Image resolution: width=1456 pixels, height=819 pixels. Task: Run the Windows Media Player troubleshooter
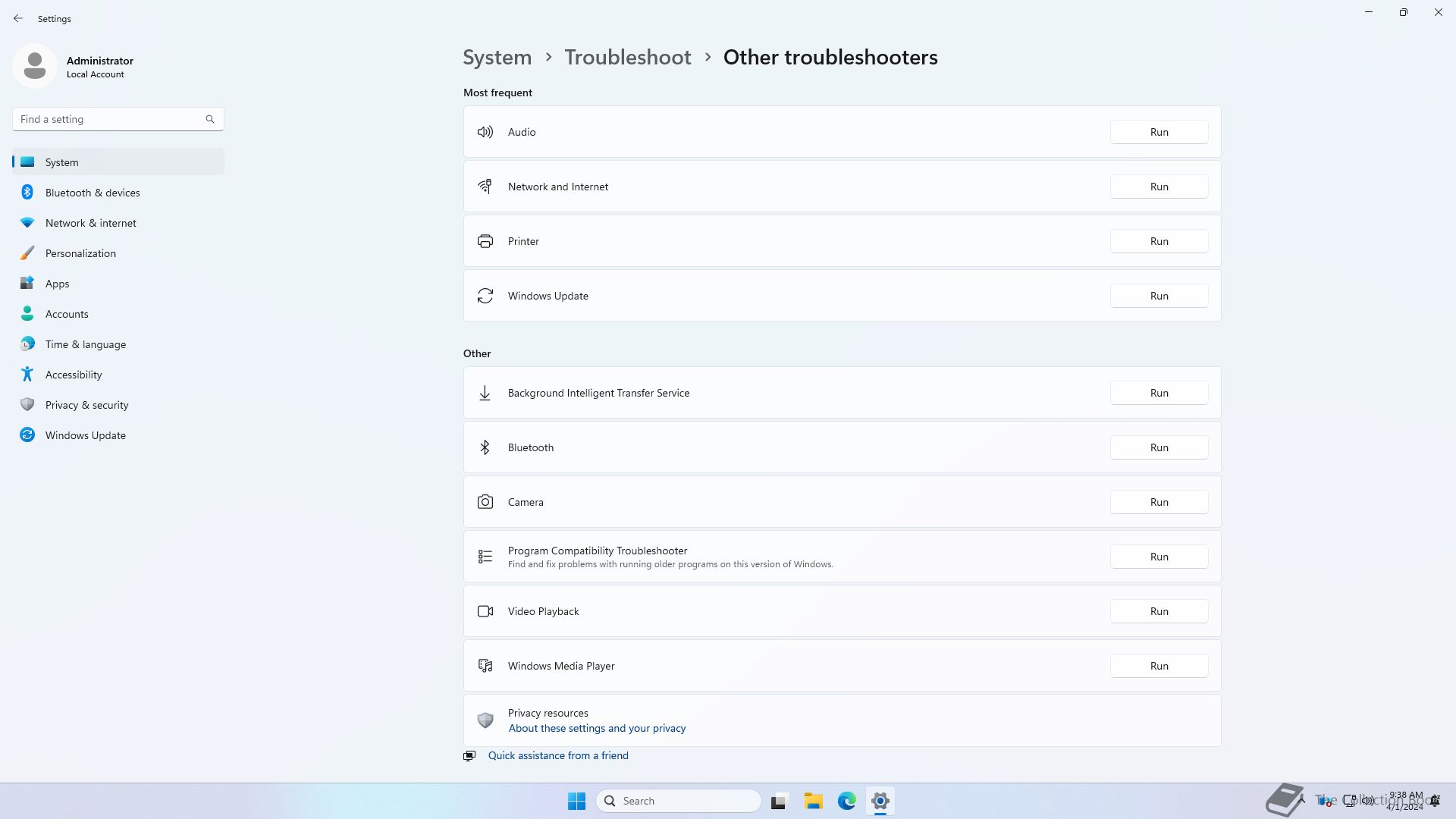(x=1159, y=666)
